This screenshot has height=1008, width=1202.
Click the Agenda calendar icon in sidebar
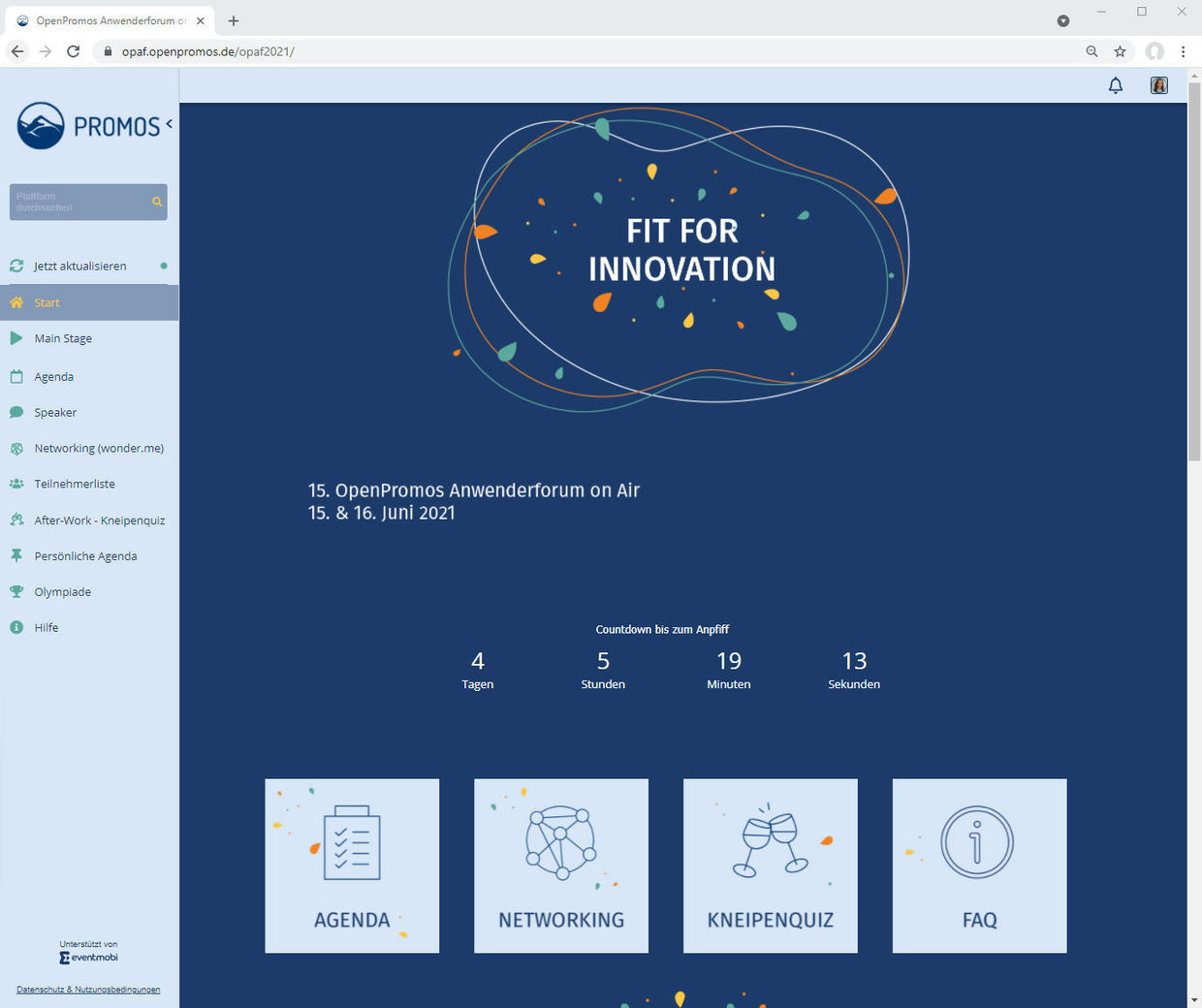coord(16,376)
